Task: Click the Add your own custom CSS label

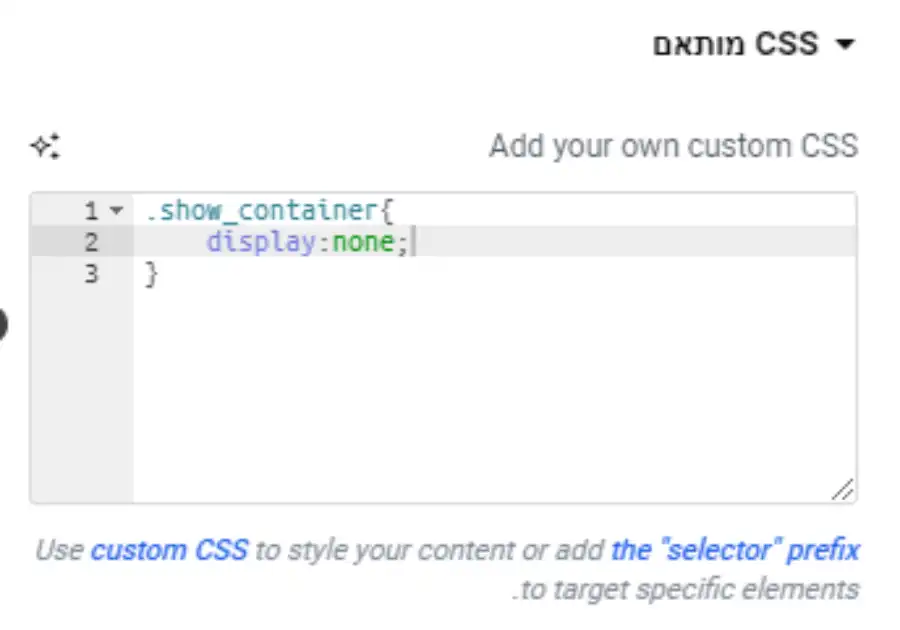Action: tap(674, 146)
